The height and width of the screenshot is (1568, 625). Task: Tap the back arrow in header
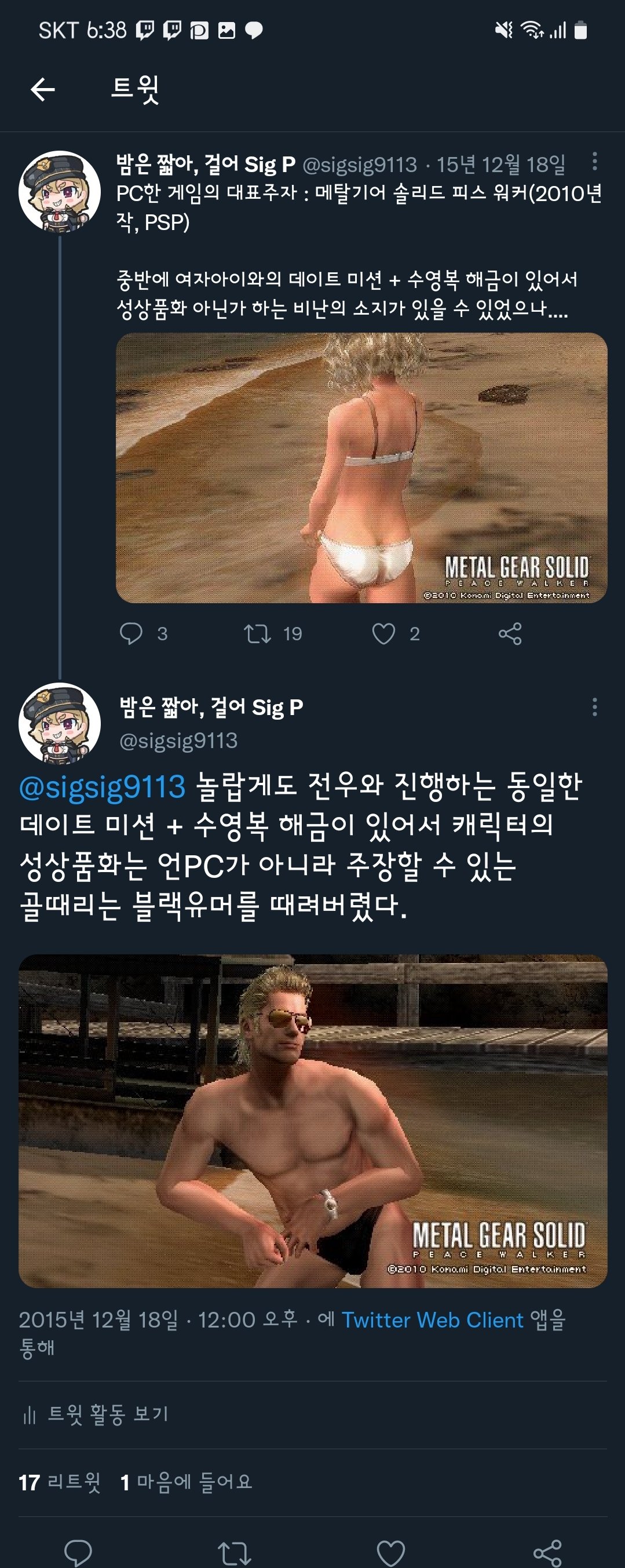43,89
